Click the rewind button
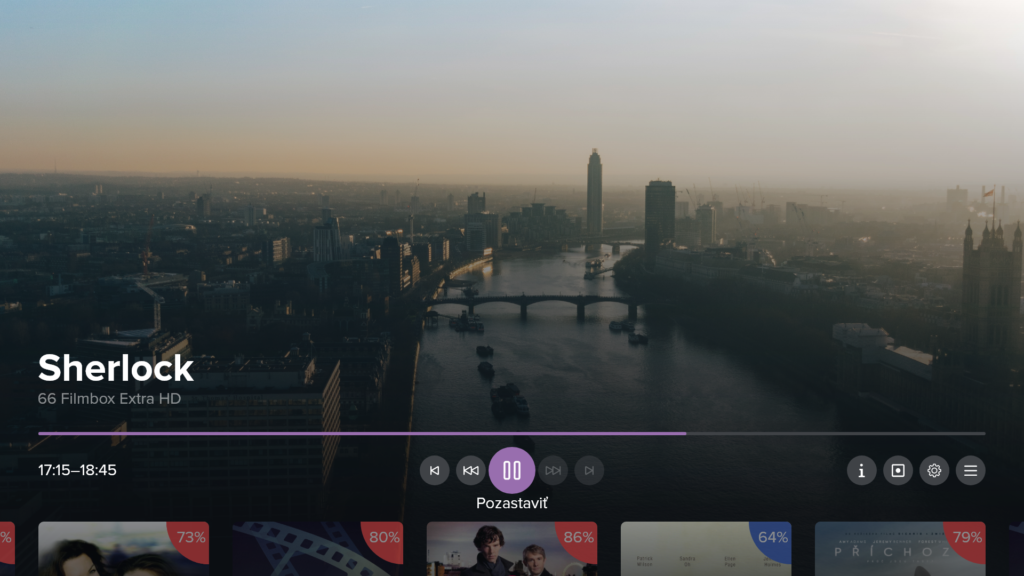Image resolution: width=1024 pixels, height=576 pixels. [471, 470]
